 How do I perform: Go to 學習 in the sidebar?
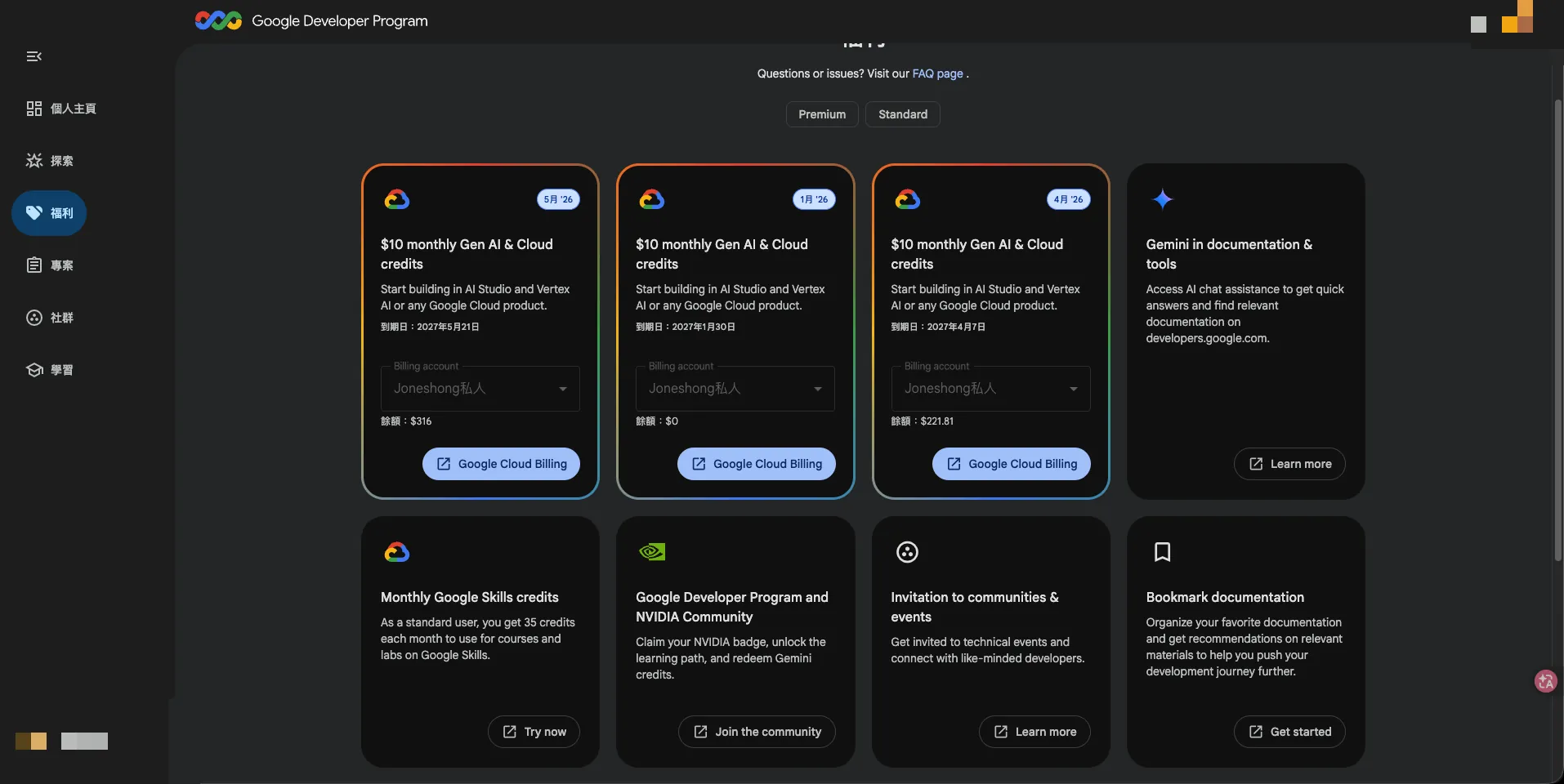pos(50,370)
